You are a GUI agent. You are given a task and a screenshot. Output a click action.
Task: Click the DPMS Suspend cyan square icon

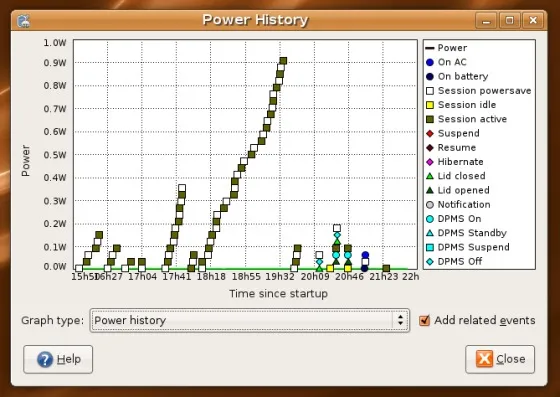click(430, 247)
